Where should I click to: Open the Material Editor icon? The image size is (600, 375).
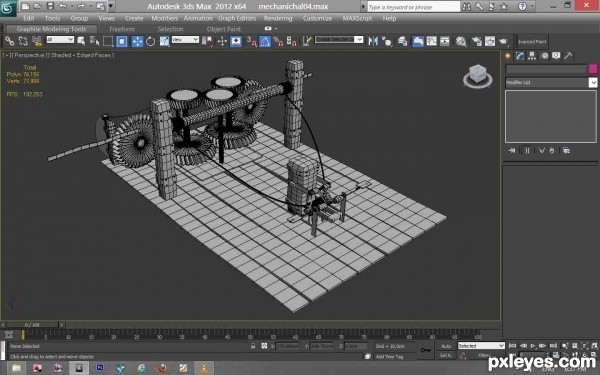[x=461, y=41]
